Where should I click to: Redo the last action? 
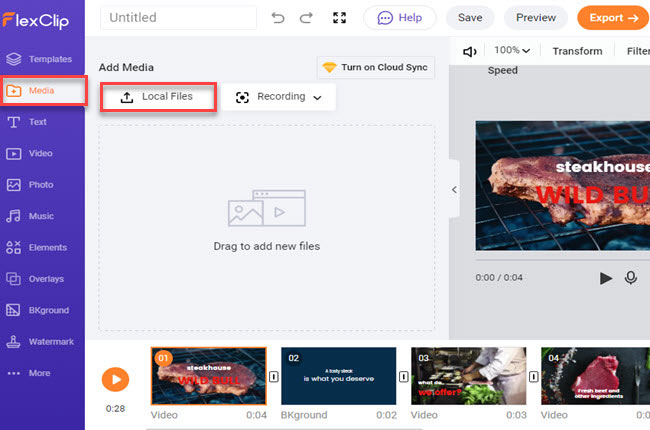[x=306, y=18]
